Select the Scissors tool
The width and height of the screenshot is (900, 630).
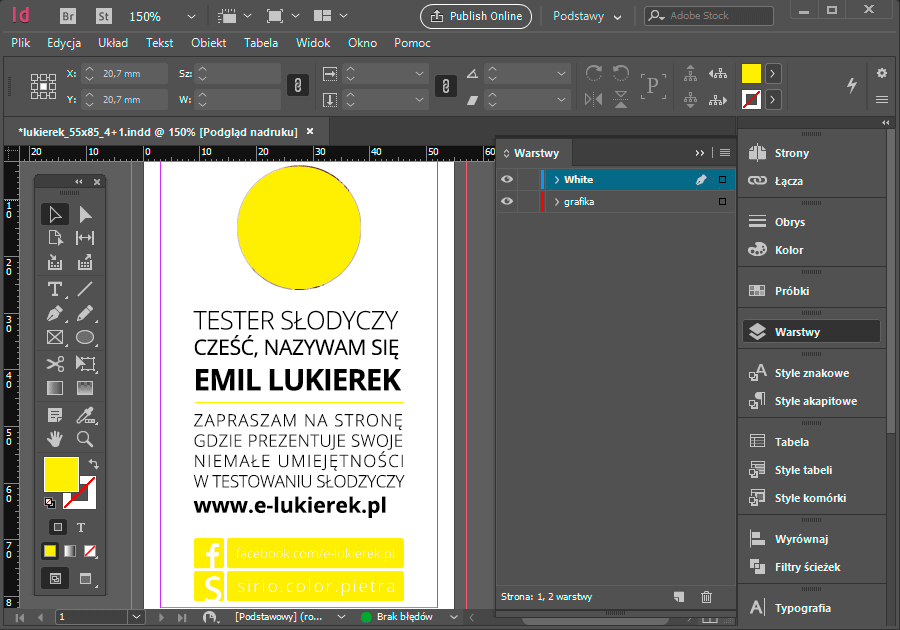pos(55,363)
